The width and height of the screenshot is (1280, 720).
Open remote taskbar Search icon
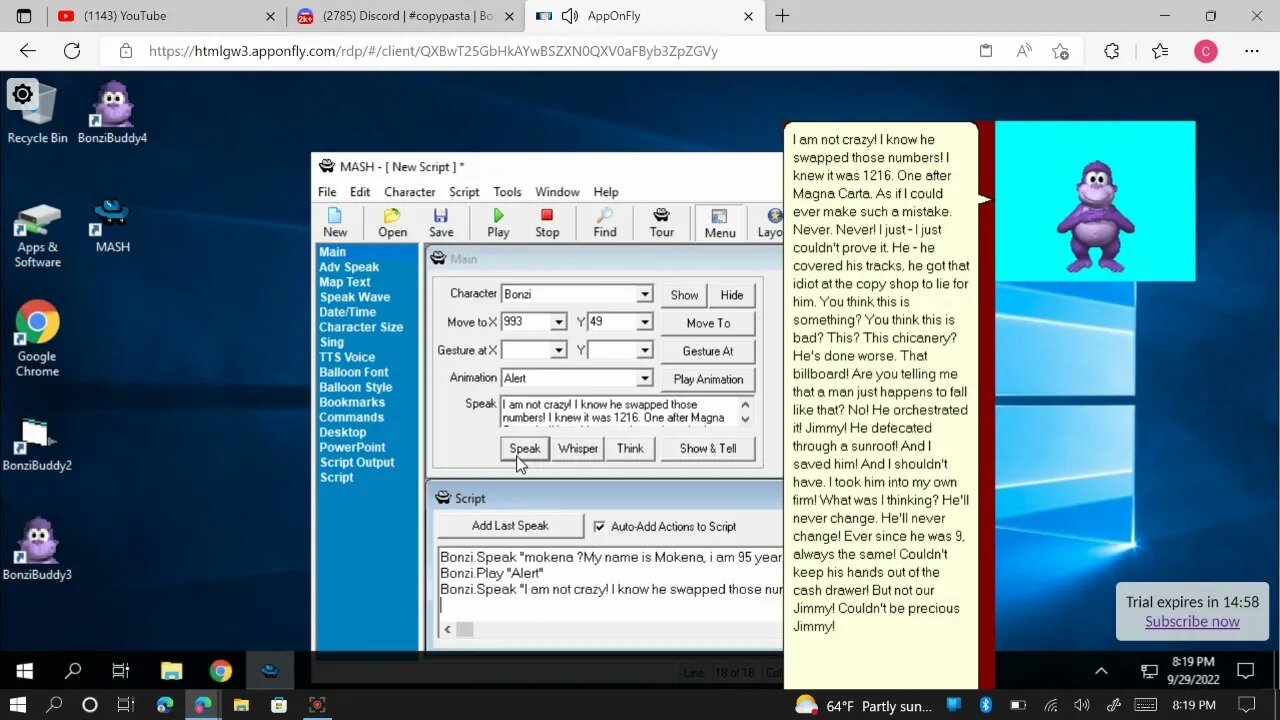click(x=73, y=671)
